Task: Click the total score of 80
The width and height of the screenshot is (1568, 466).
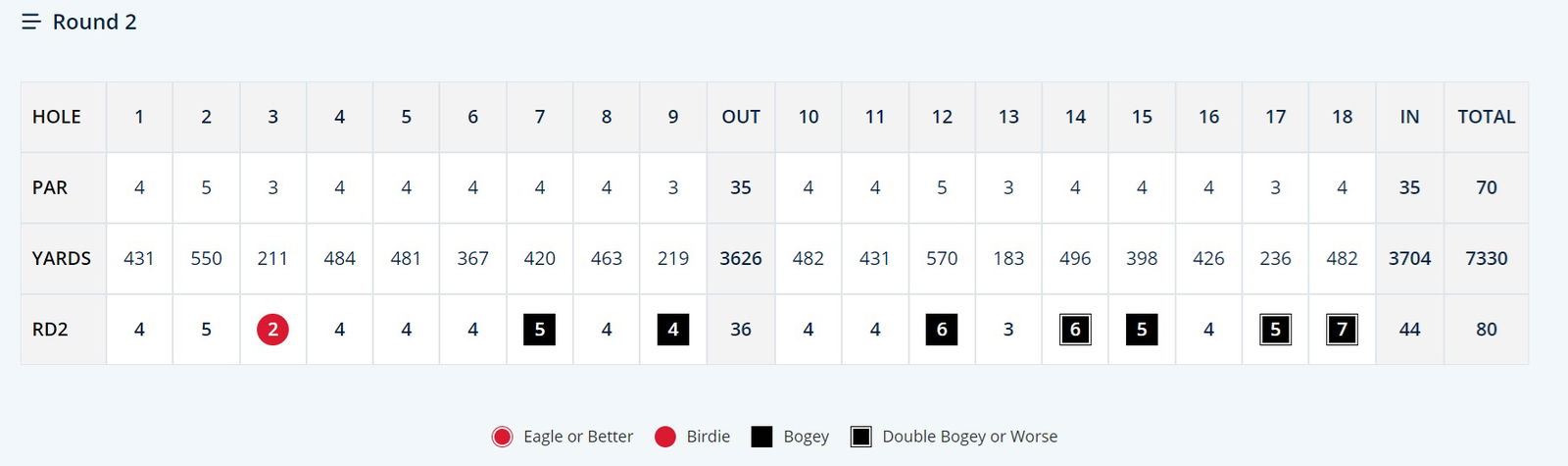Action: (1486, 330)
